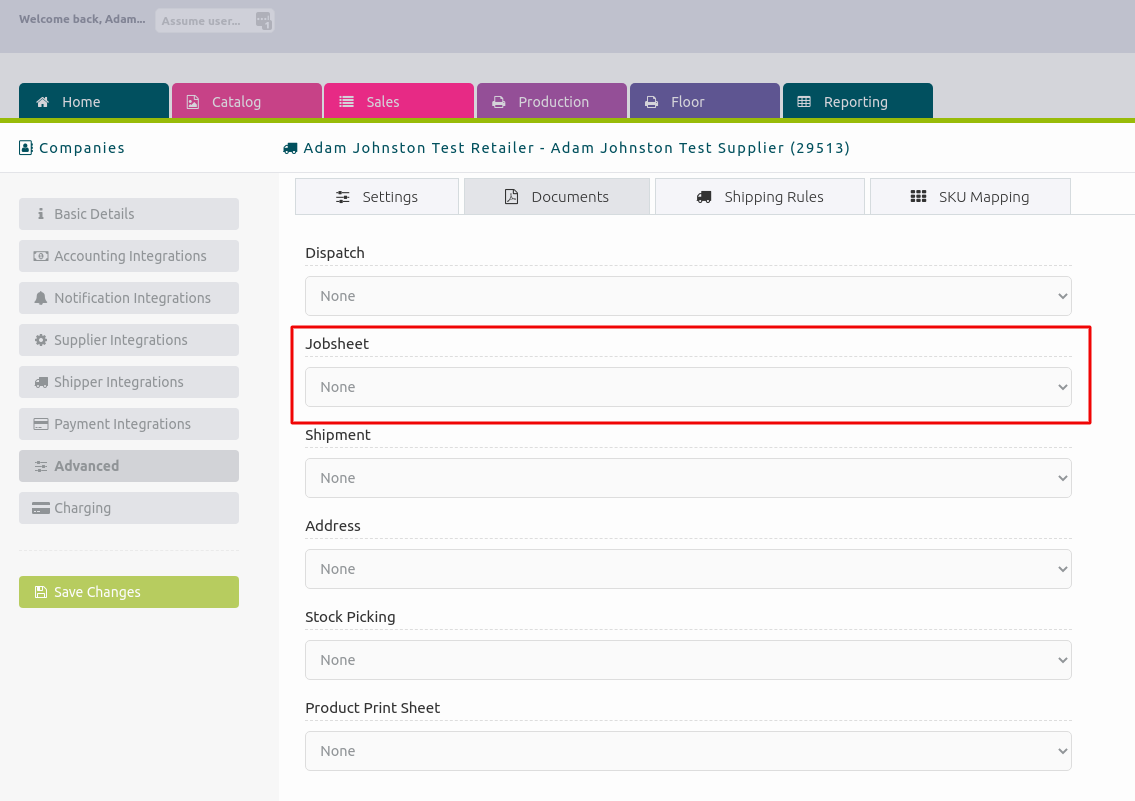
Task: Click the Floor tab printer icon
Action: click(x=651, y=102)
